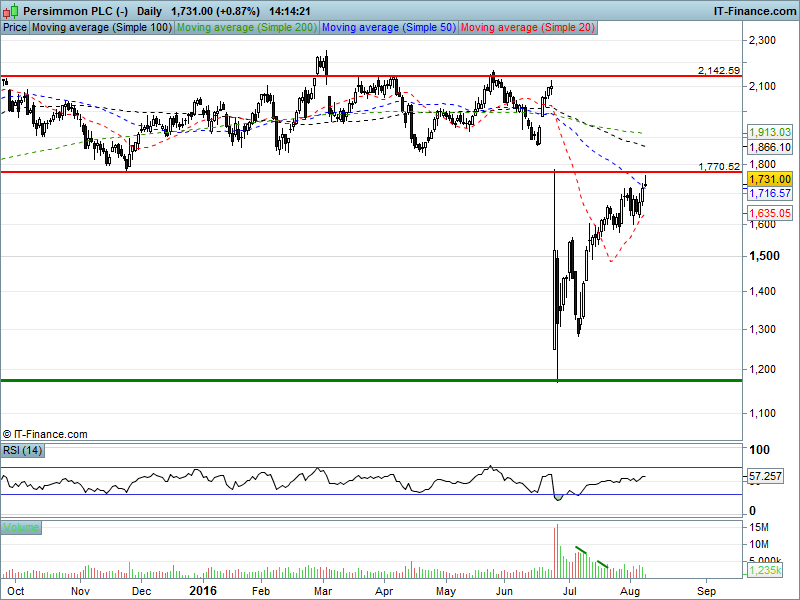The image size is (800, 600).
Task: Click the 1,770.52 support line label
Action: click(x=719, y=166)
